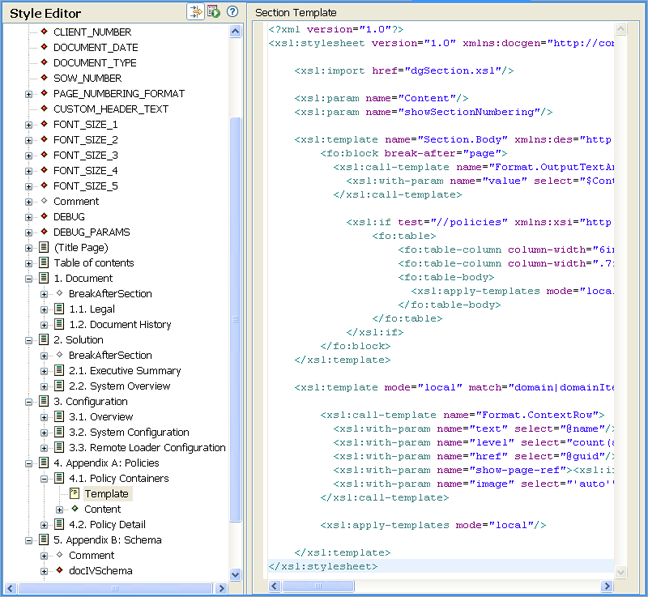This screenshot has width=648, height=597.
Task: Select the CUSTOM_HEADER_TEXT item
Action: coord(111,109)
